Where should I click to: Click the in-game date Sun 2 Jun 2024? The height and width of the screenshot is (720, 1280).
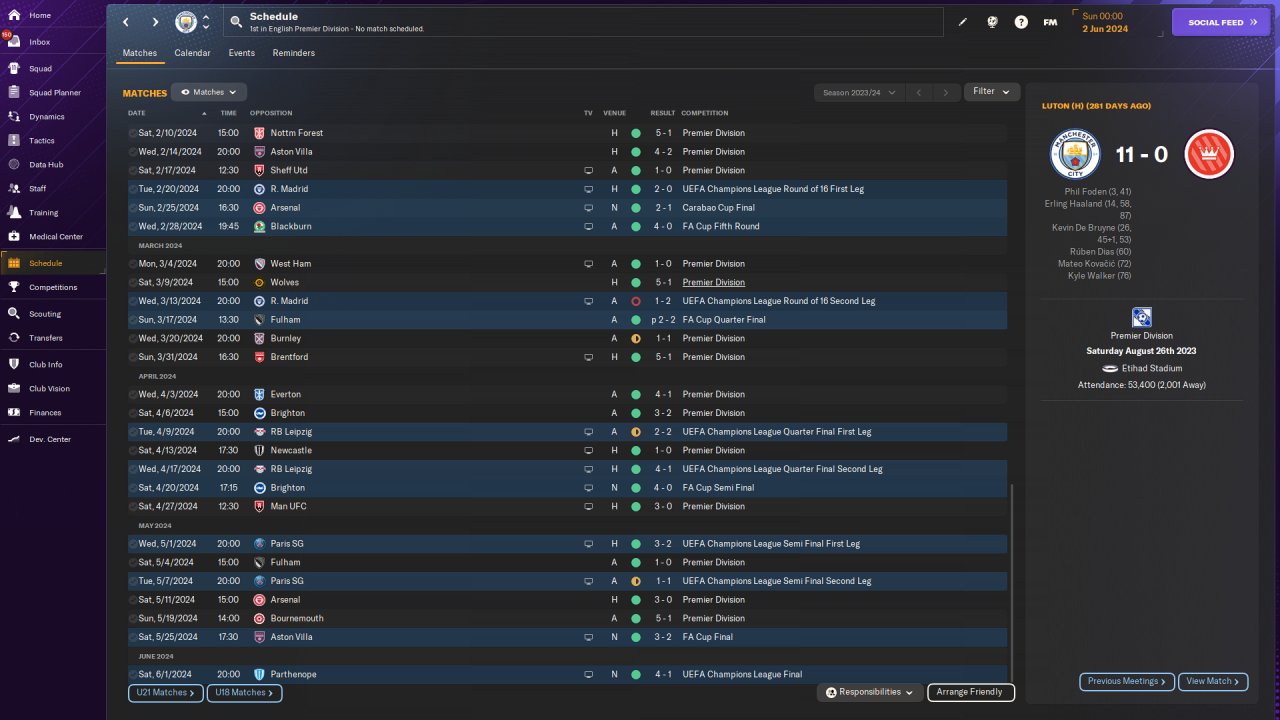click(x=1105, y=22)
